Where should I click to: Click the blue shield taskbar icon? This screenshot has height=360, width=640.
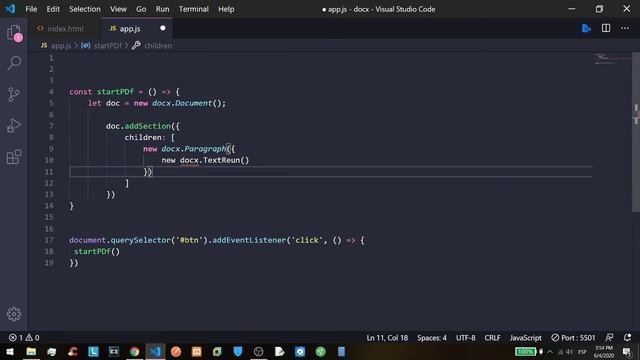(x=238, y=351)
